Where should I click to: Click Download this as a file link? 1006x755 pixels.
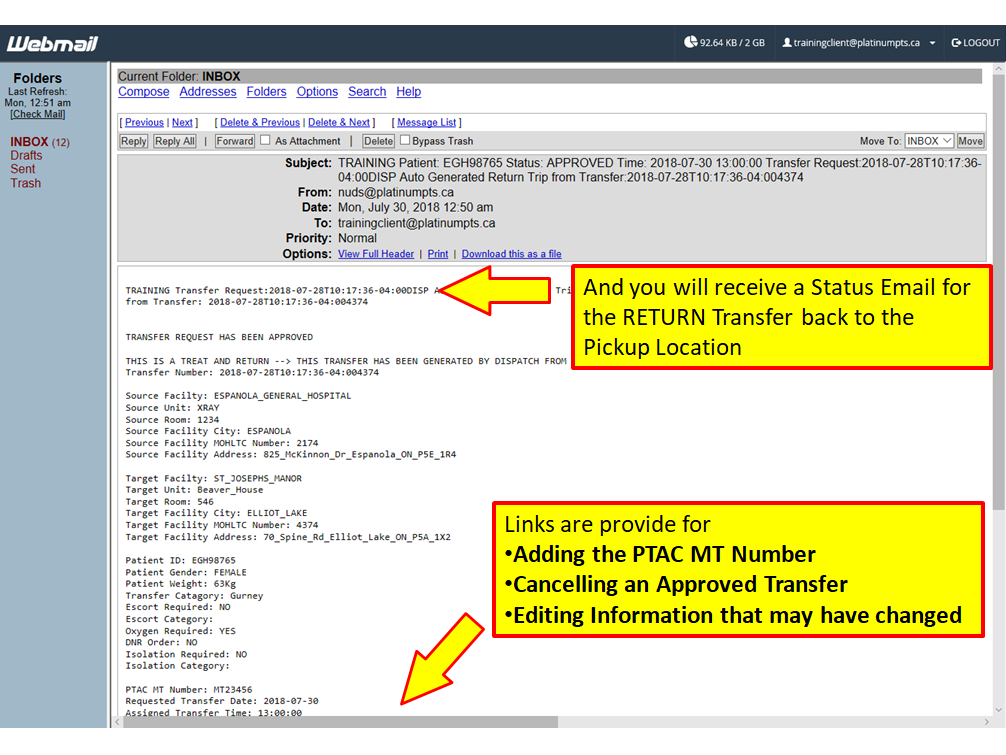click(511, 254)
